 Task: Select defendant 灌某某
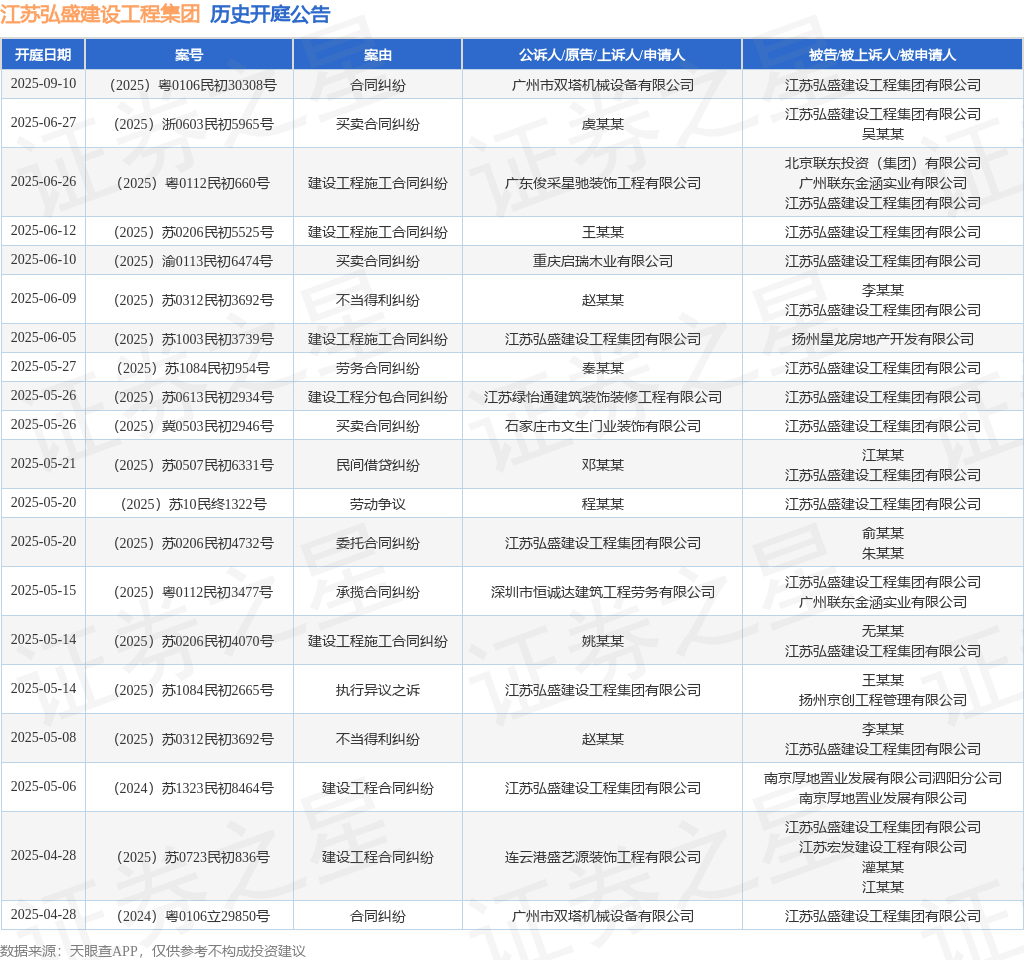(x=882, y=867)
